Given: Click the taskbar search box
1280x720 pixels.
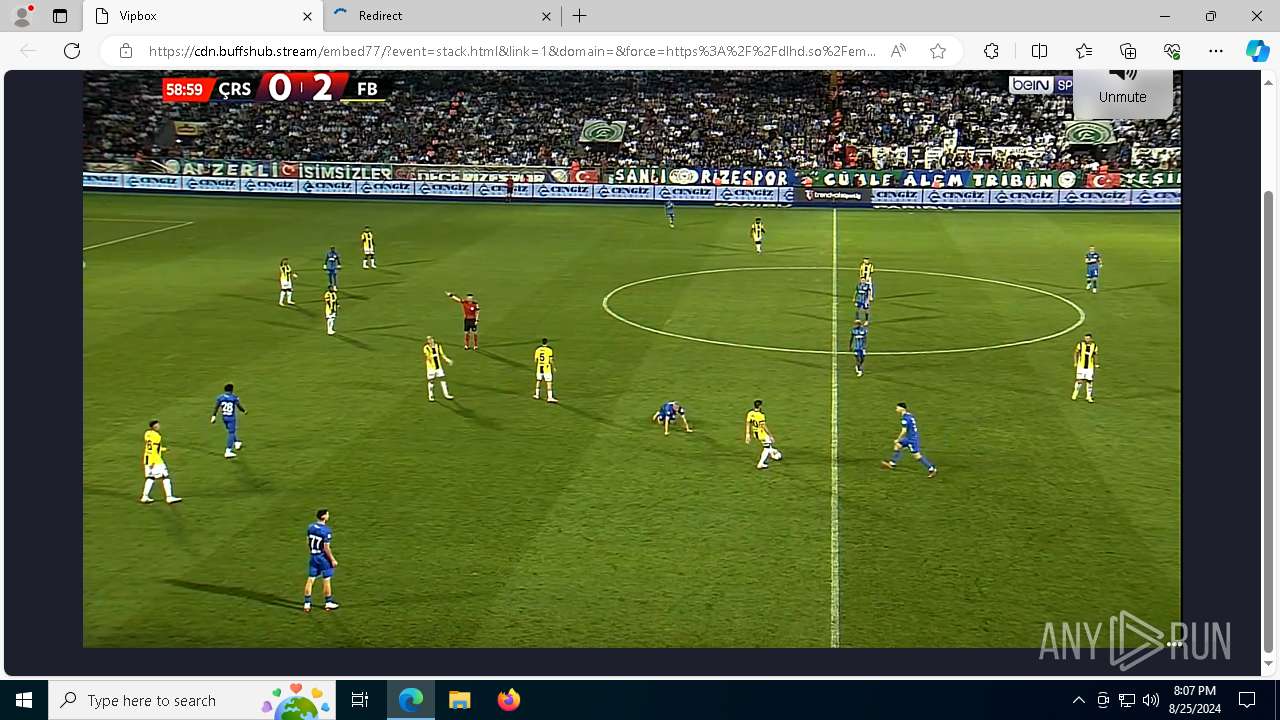Looking at the screenshot, I should pyautogui.click(x=193, y=700).
